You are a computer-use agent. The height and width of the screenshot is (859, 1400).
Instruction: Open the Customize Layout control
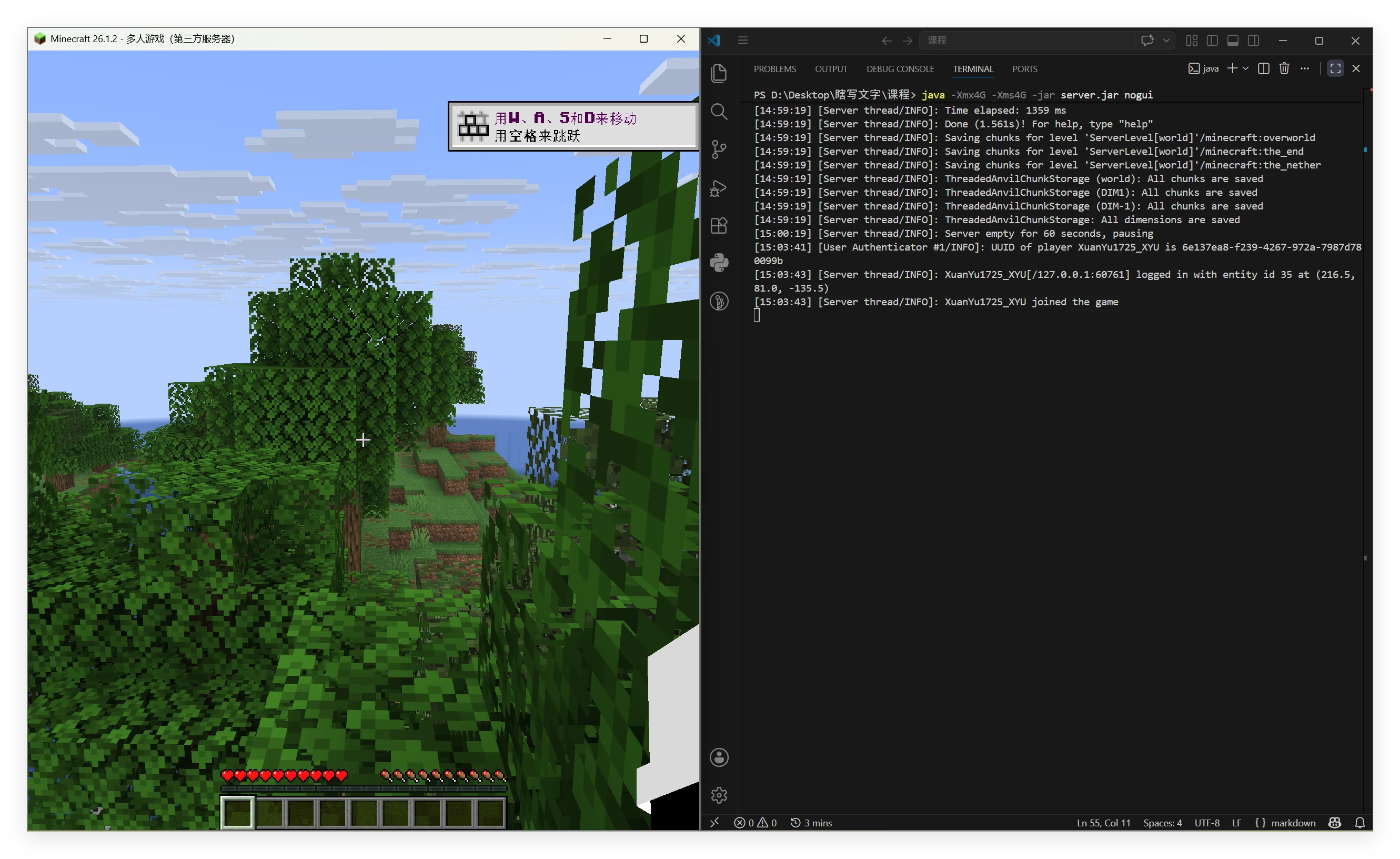click(x=1192, y=41)
